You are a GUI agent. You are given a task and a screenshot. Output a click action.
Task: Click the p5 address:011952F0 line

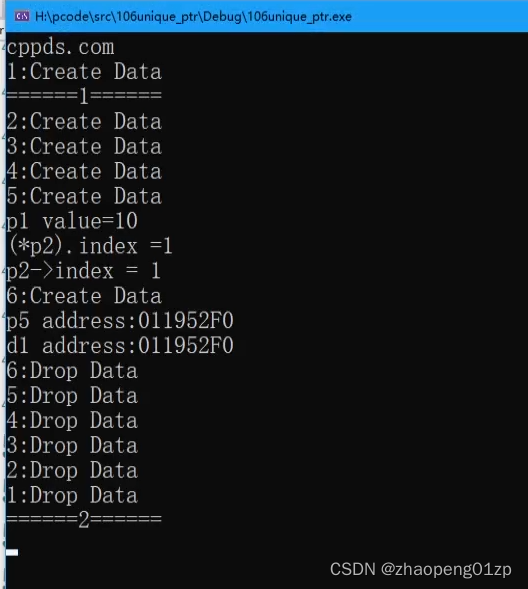coord(120,321)
